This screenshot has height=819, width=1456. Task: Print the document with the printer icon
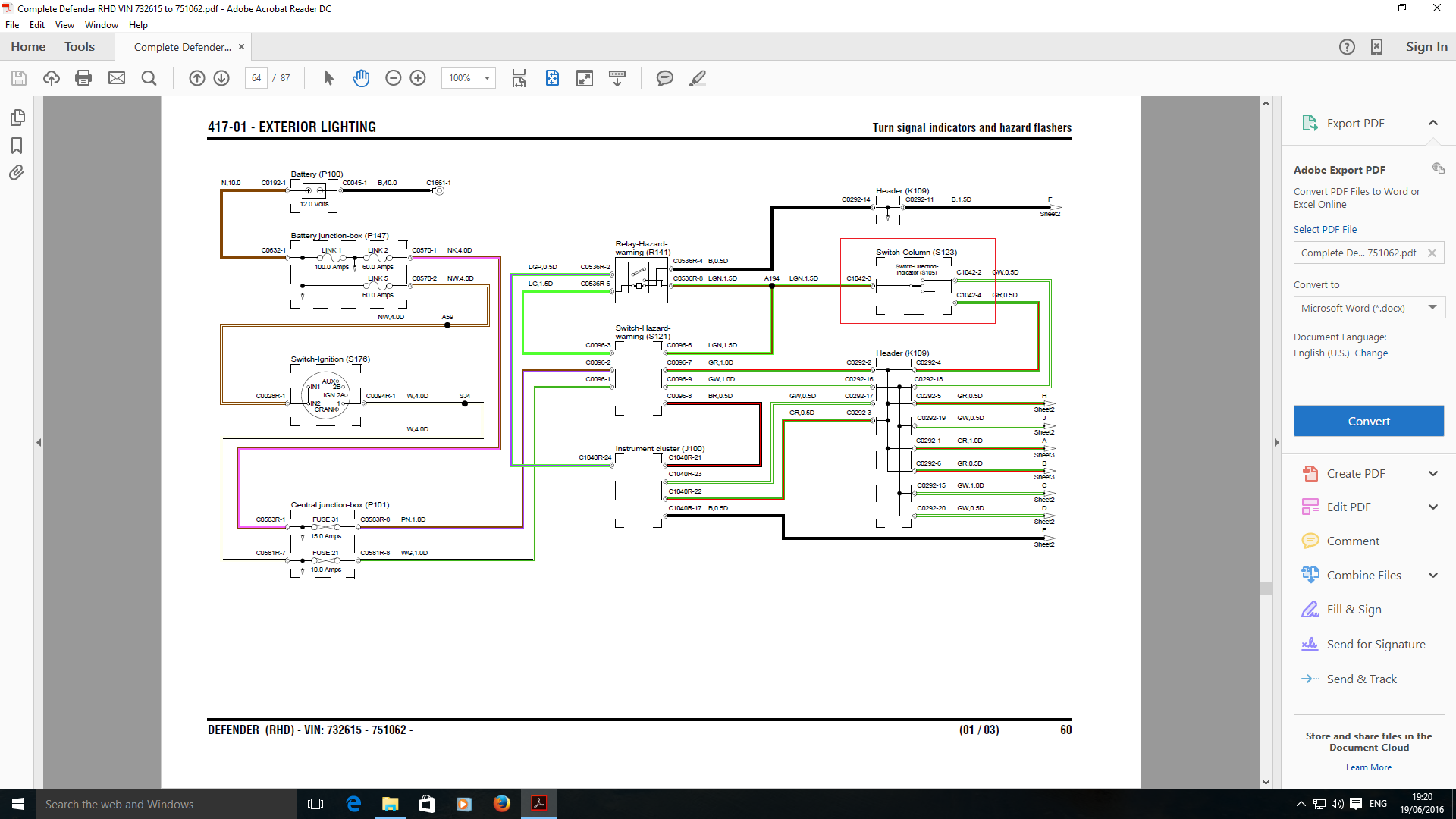point(83,78)
